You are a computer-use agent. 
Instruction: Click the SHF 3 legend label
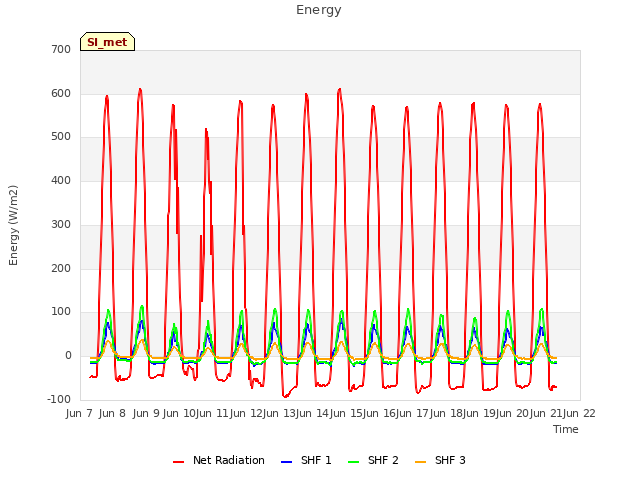pos(450,460)
